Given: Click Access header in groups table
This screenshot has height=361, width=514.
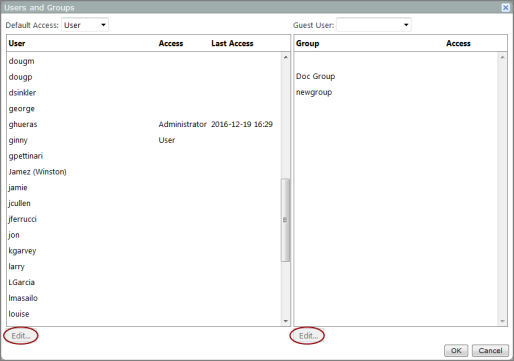Looking at the screenshot, I should tap(458, 43).
